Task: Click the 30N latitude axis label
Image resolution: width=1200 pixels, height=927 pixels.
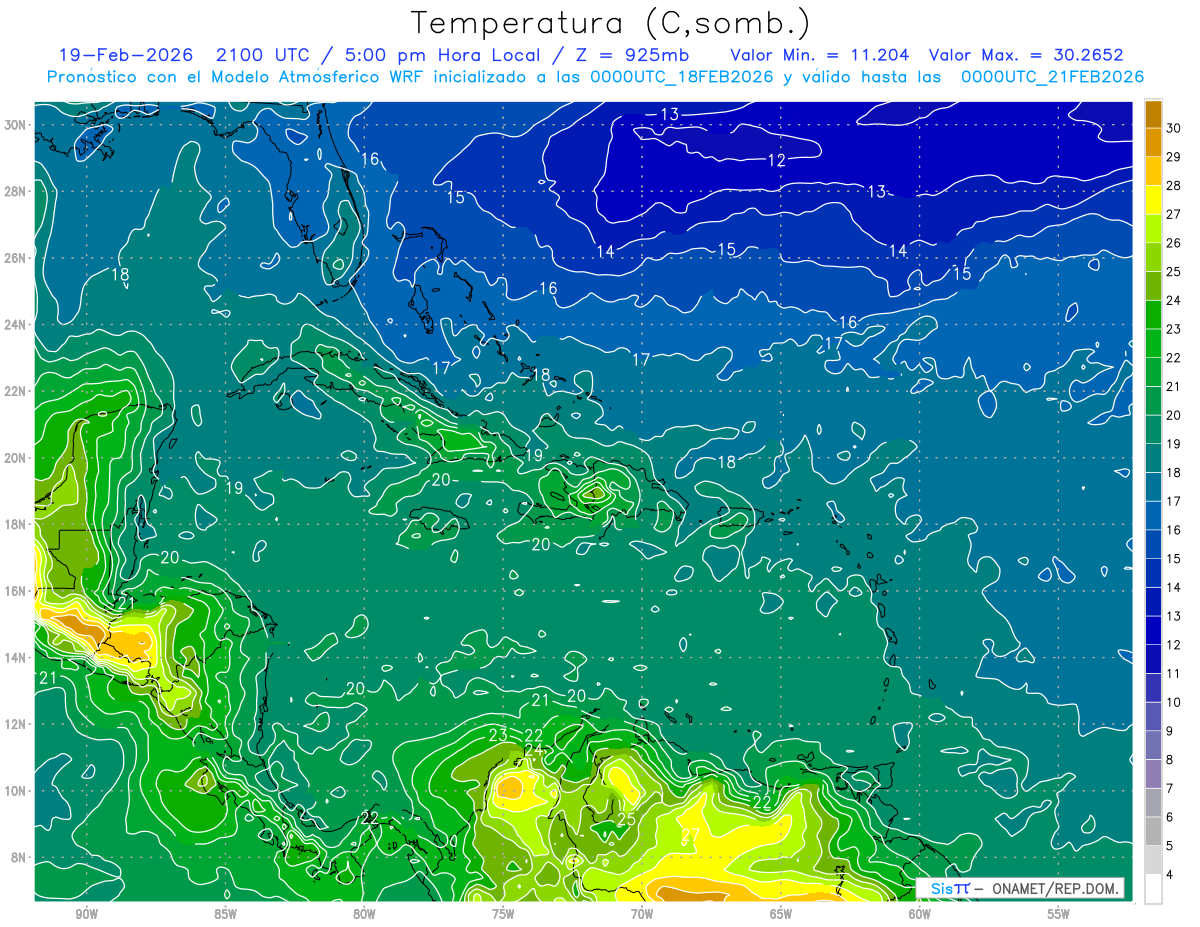Action: [15, 125]
